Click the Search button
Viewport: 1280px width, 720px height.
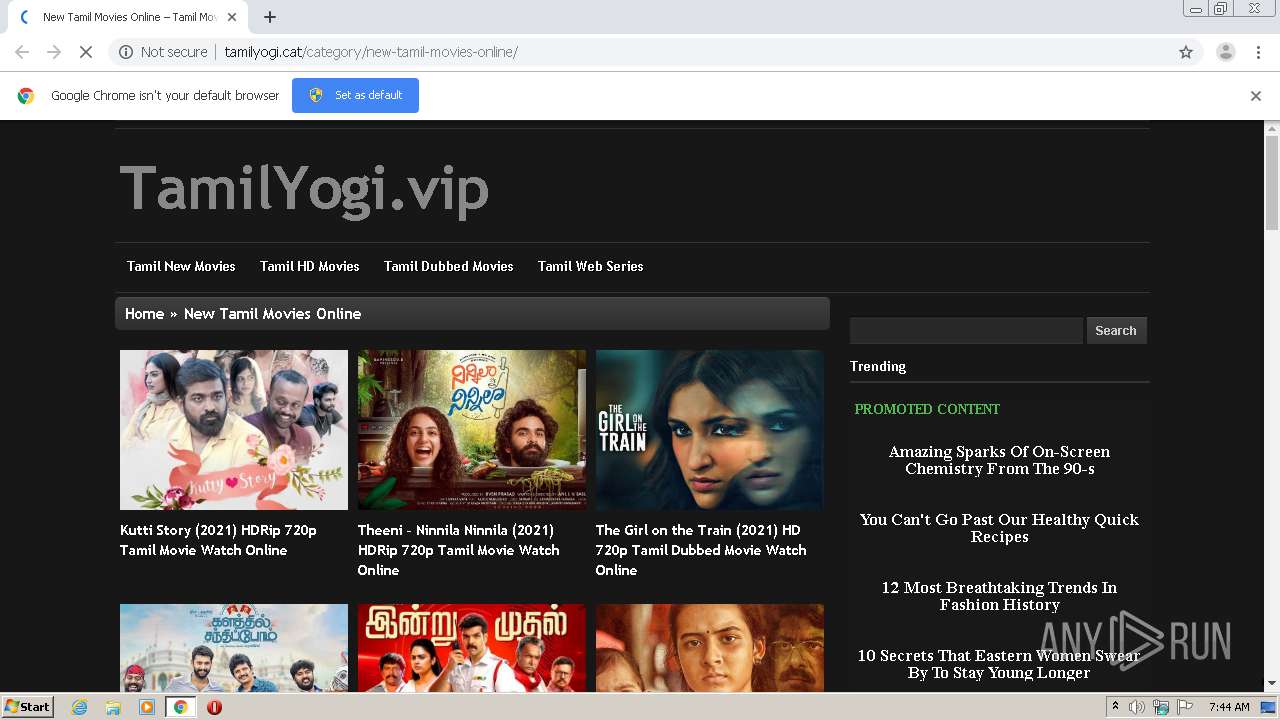[1116, 331]
